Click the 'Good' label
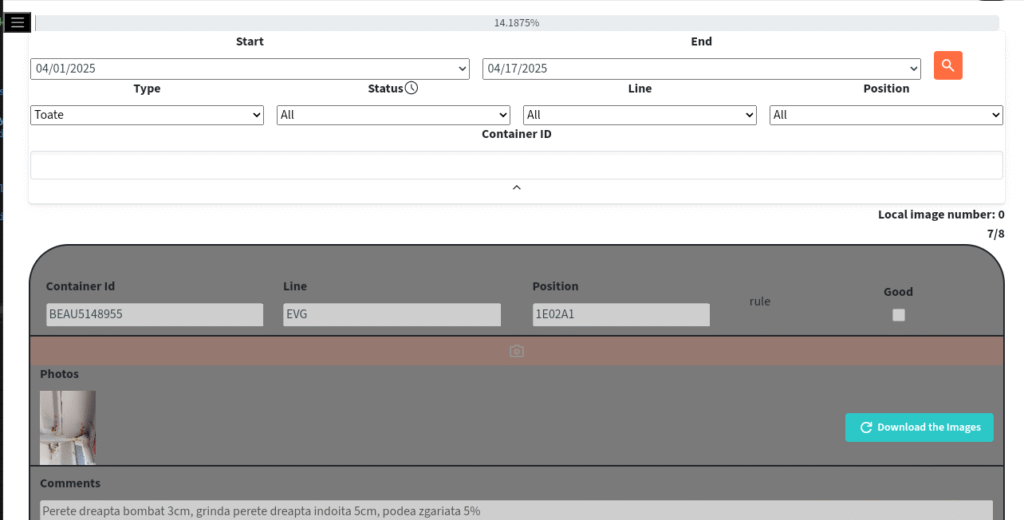 click(x=899, y=291)
